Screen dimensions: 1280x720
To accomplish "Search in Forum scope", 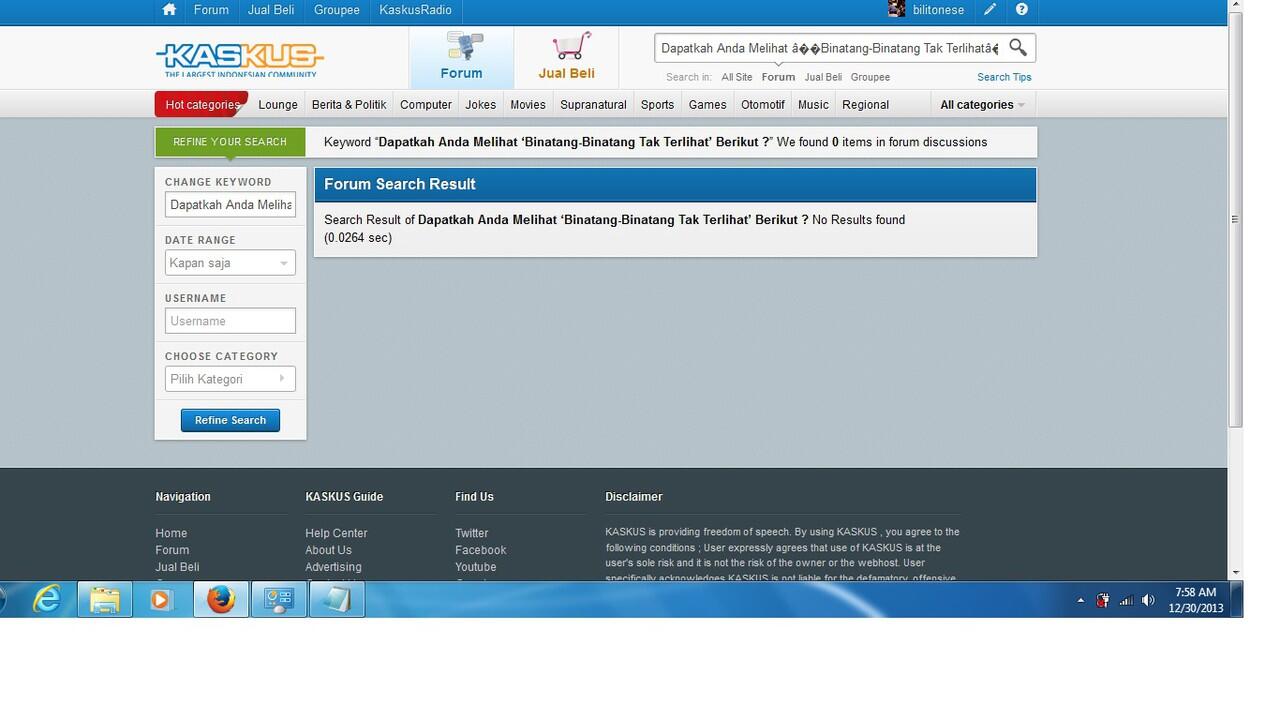I will pos(778,77).
